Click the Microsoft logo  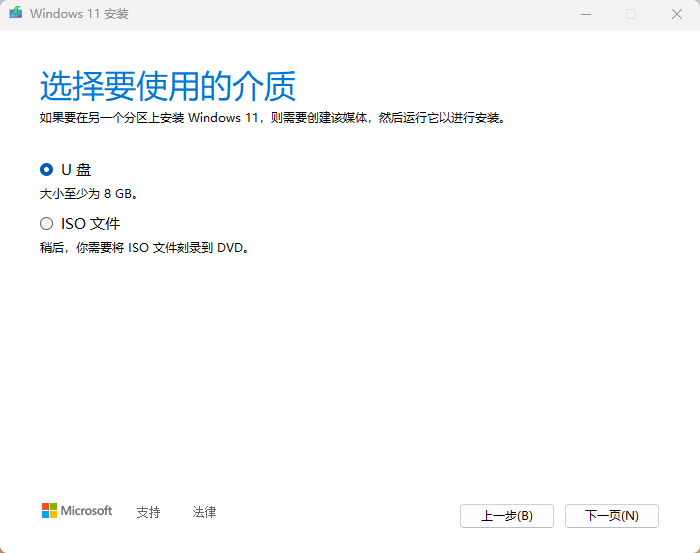77,511
